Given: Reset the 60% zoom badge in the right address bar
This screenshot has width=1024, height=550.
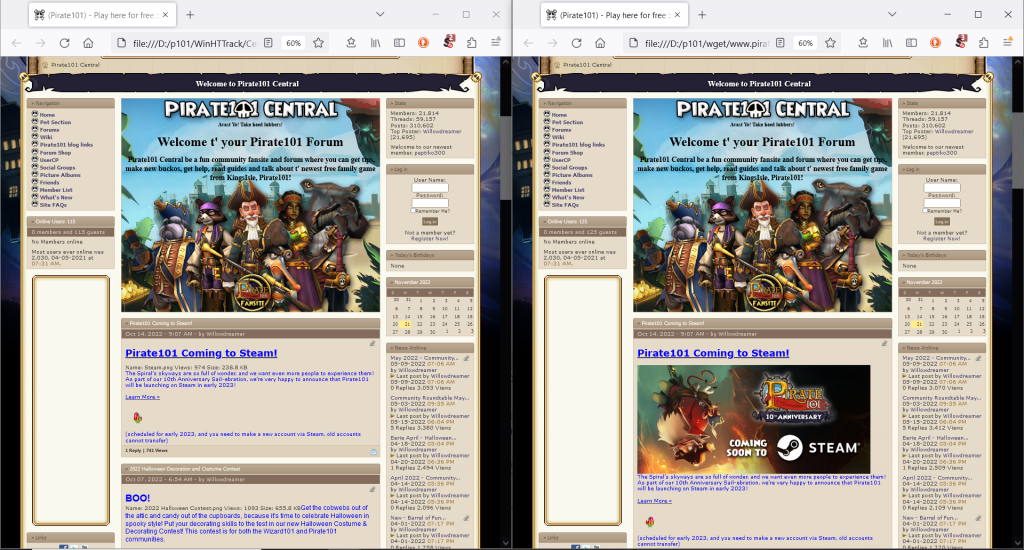Looking at the screenshot, I should click(x=805, y=43).
